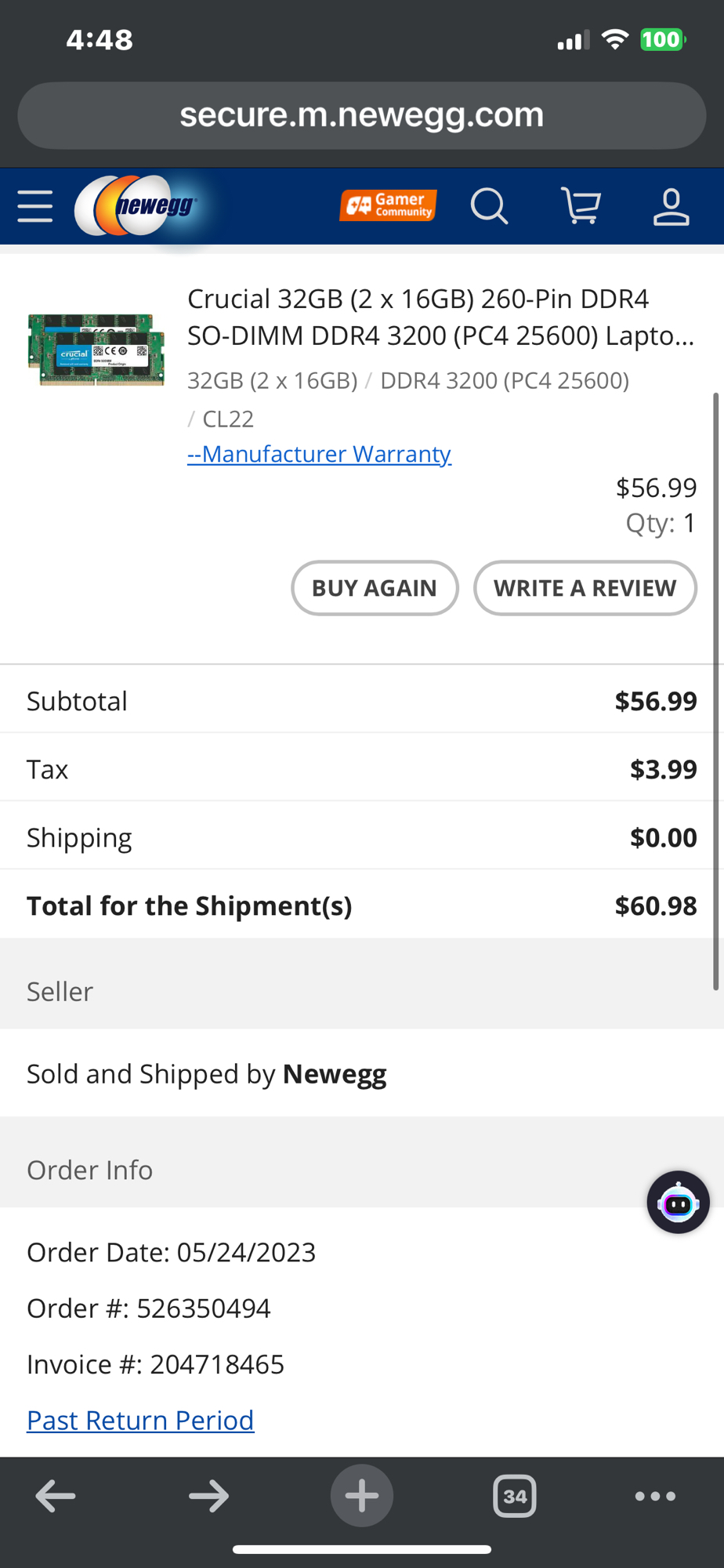Open the chatbot assistant bubble

click(678, 1203)
